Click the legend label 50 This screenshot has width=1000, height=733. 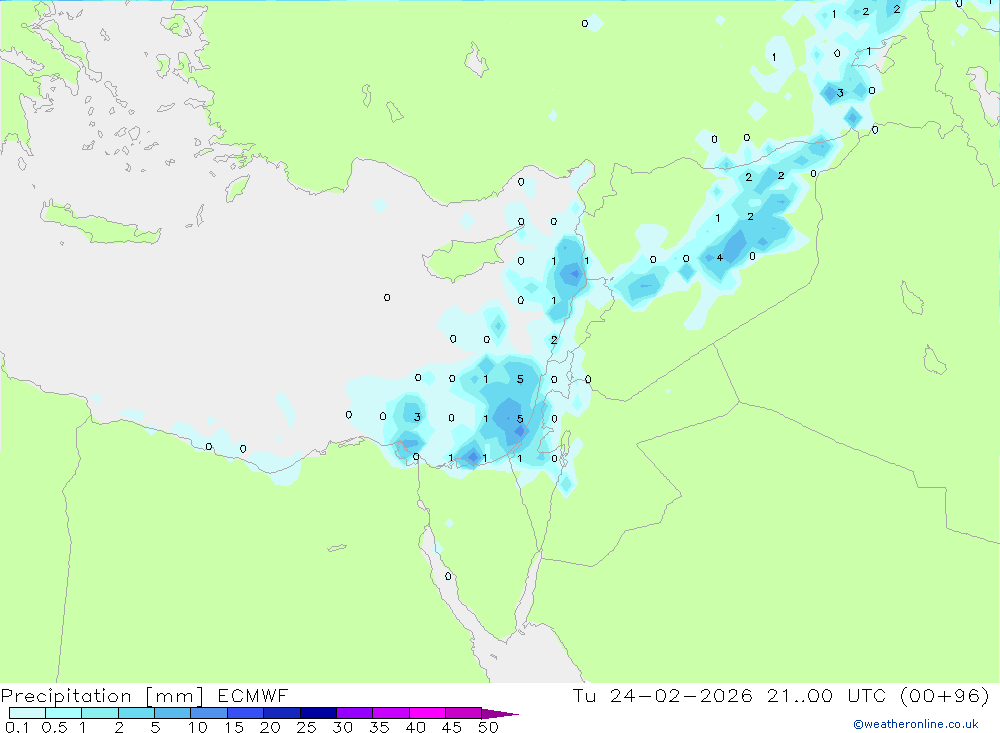click(489, 727)
